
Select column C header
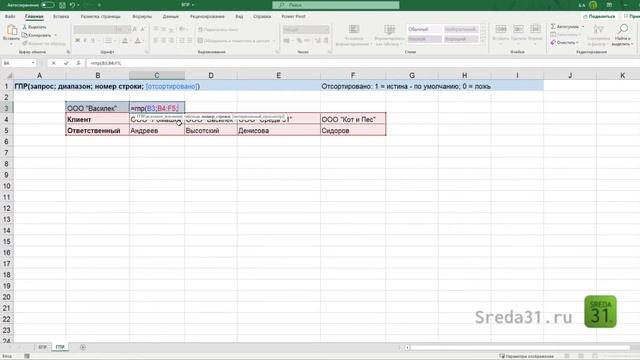[x=157, y=76]
